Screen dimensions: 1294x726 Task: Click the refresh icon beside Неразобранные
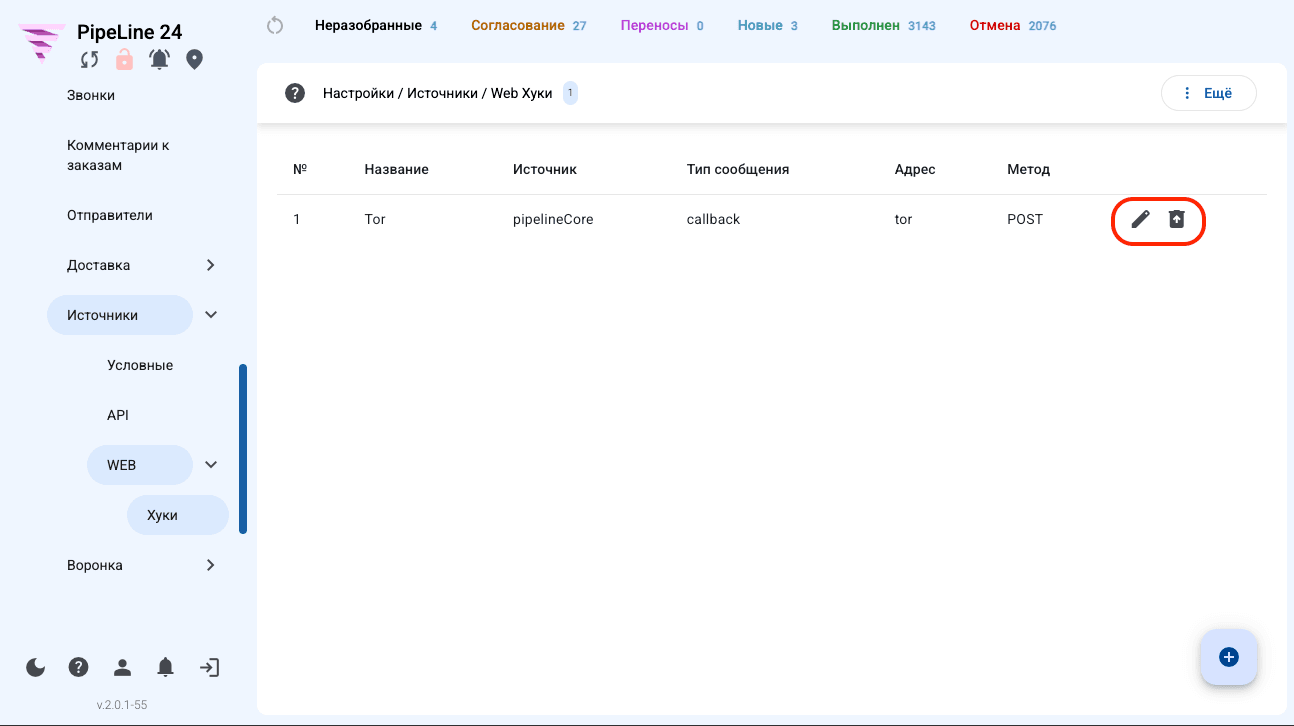coord(276,25)
